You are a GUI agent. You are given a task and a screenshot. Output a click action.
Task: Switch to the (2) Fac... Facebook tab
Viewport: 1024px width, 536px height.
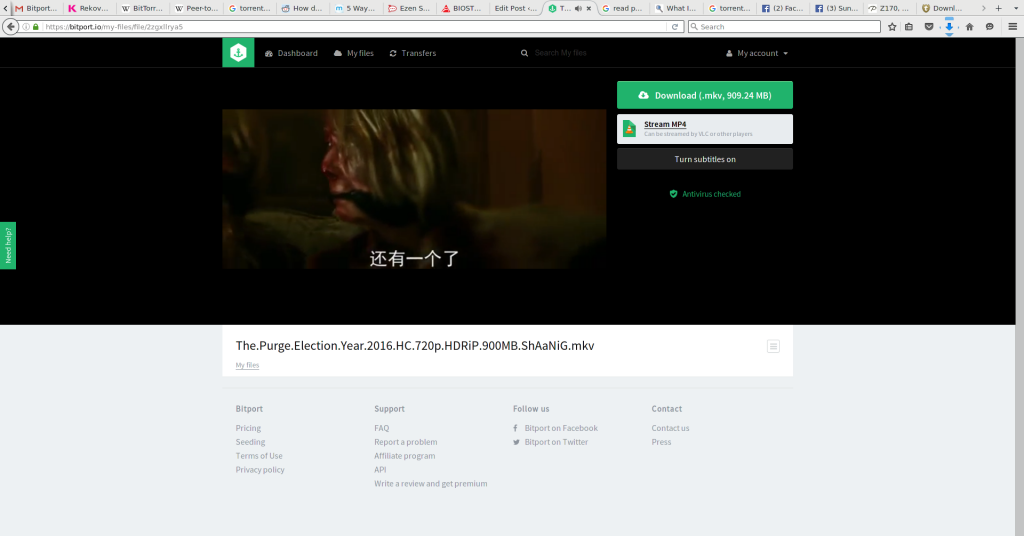click(x=782, y=8)
